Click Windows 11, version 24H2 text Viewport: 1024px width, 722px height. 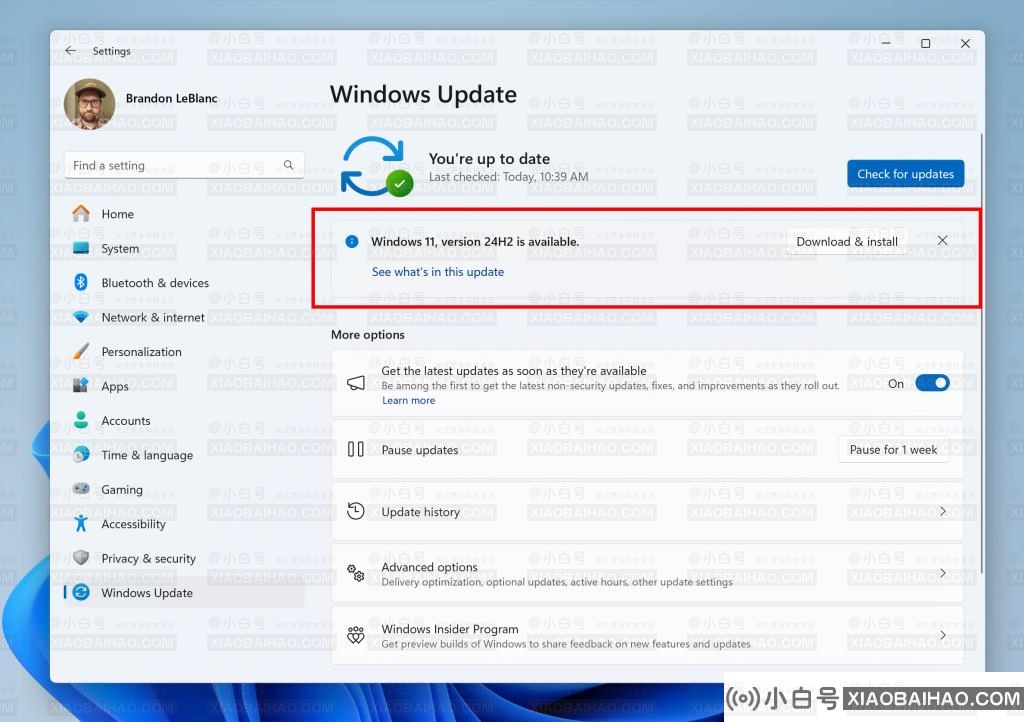475,242
